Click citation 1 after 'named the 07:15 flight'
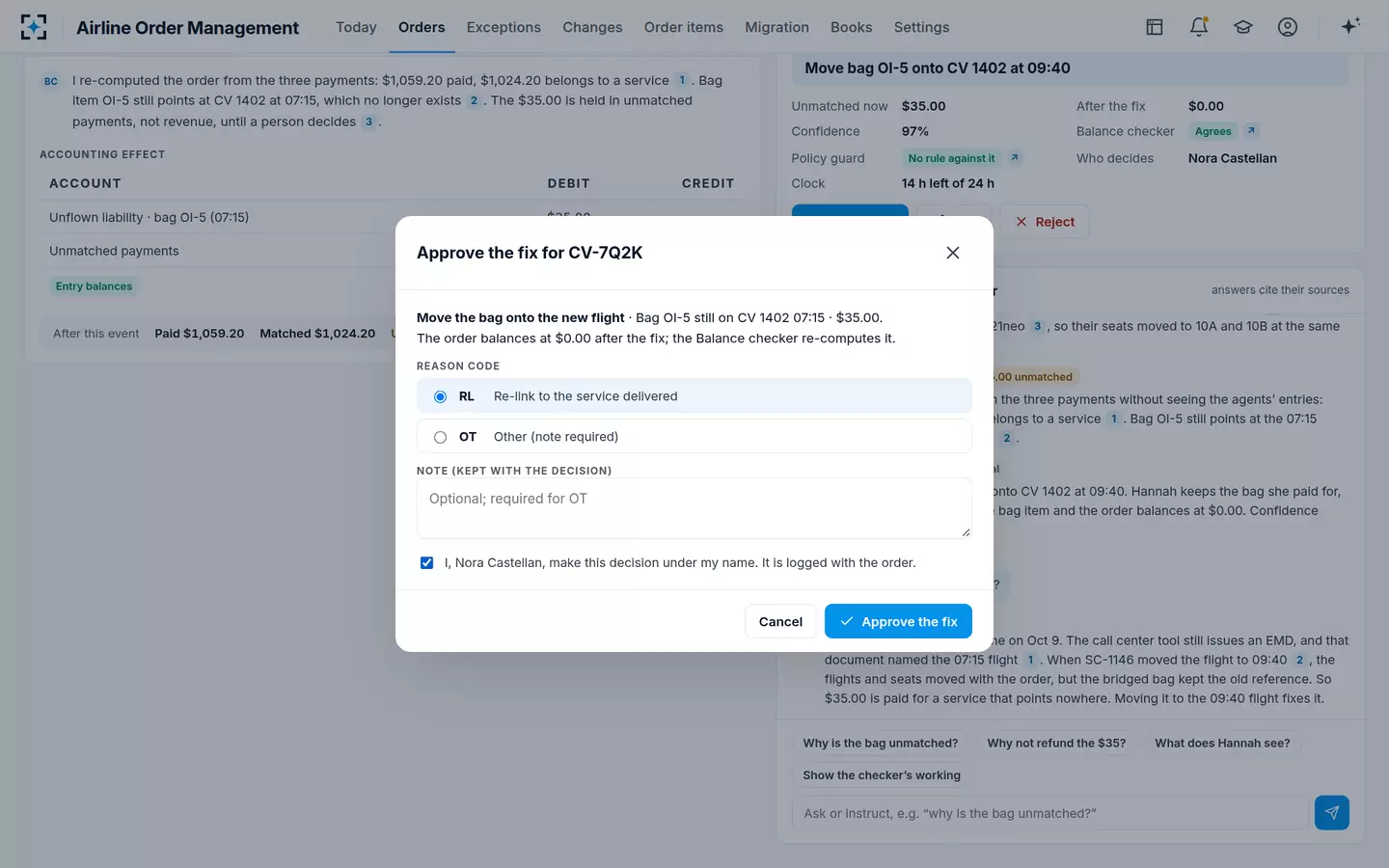This screenshot has width=1389, height=868. (1030, 660)
